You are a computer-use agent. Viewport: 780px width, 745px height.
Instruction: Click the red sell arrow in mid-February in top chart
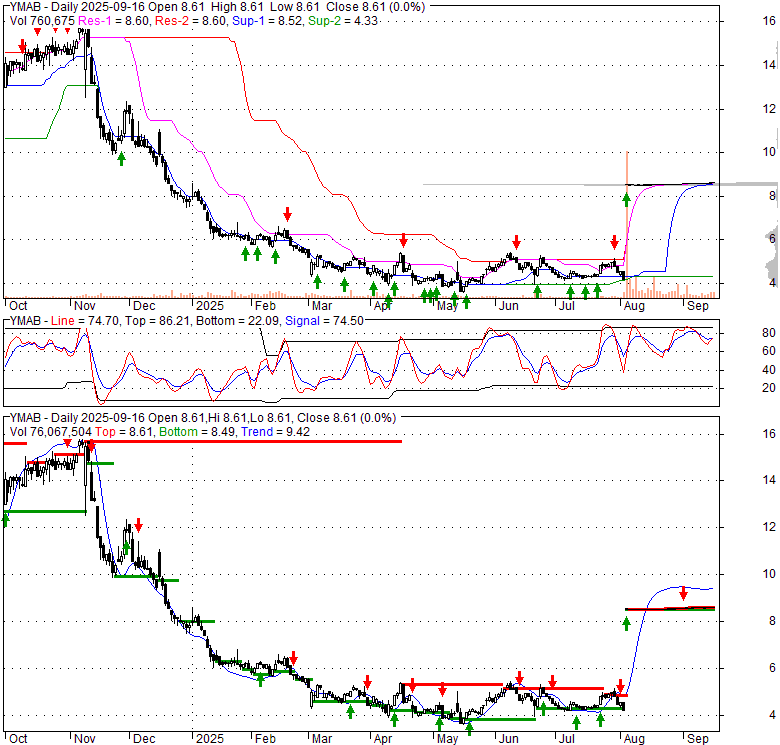pyautogui.click(x=288, y=214)
